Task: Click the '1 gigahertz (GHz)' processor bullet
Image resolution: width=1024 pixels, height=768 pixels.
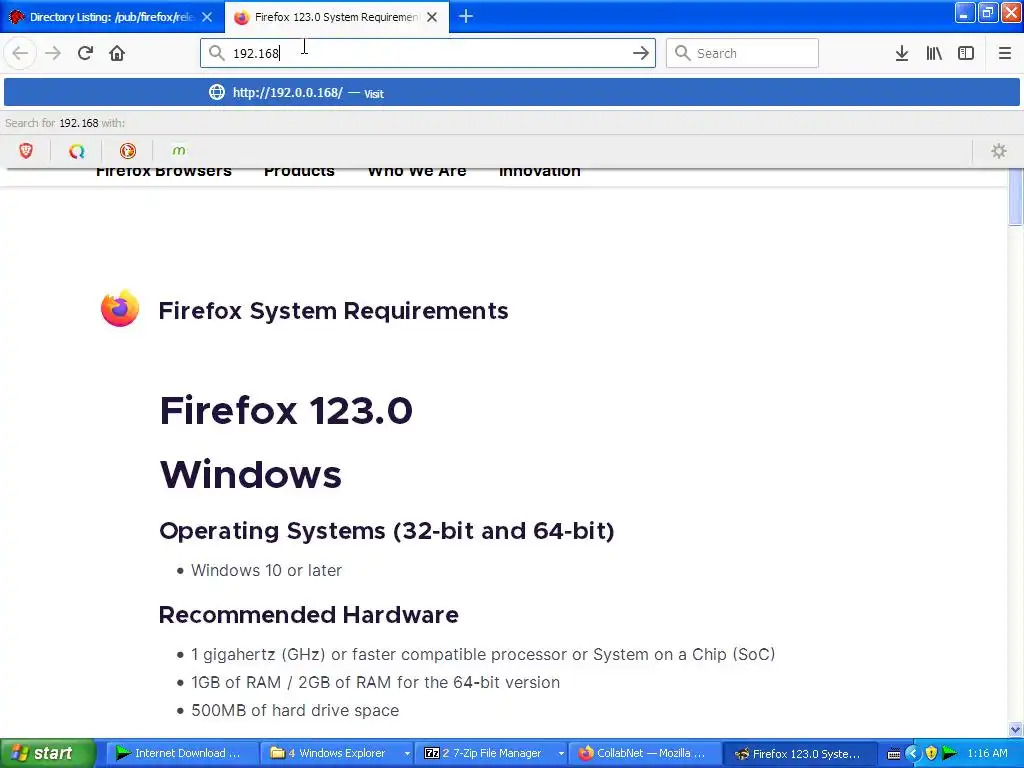Action: point(483,654)
